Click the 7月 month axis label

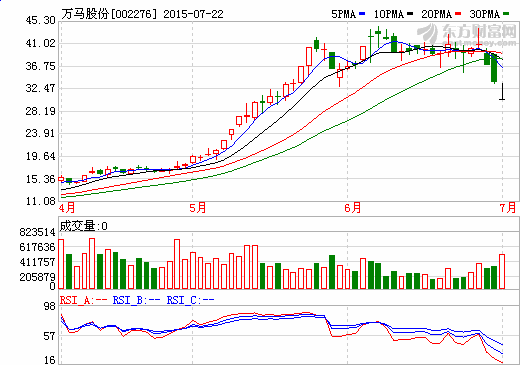508,208
